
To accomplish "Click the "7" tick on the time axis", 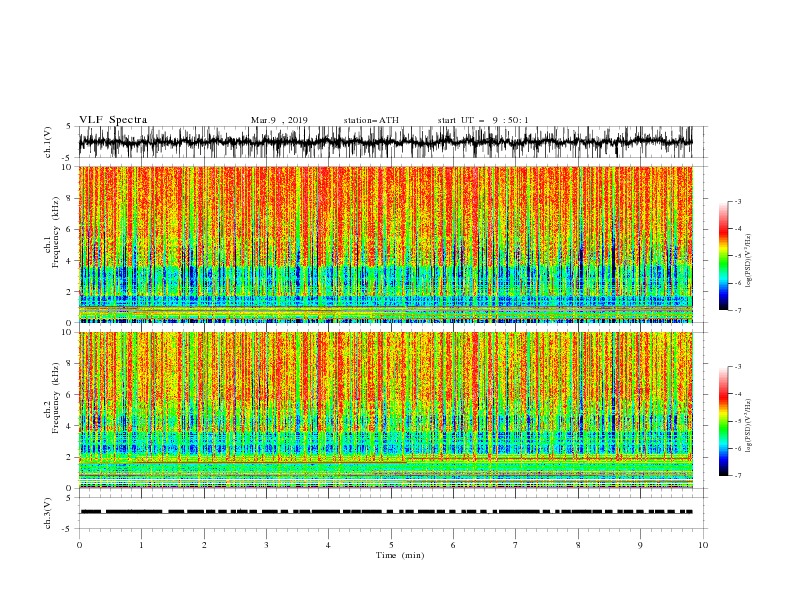I will point(516,545).
